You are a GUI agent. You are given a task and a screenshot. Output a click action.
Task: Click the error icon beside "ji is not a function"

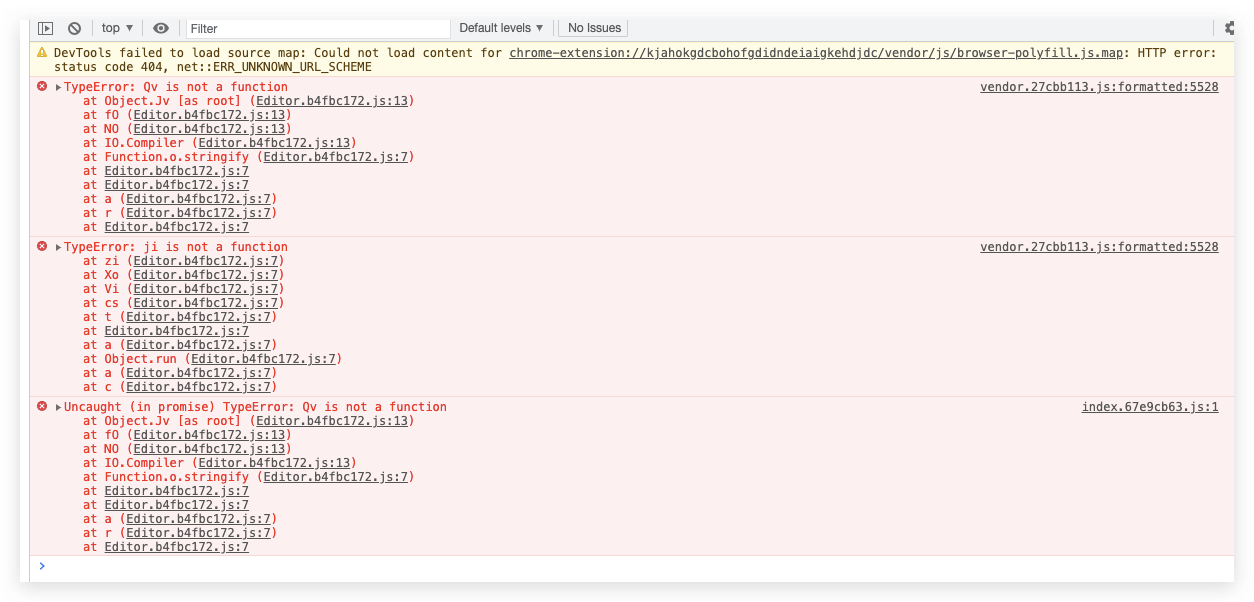(x=41, y=246)
